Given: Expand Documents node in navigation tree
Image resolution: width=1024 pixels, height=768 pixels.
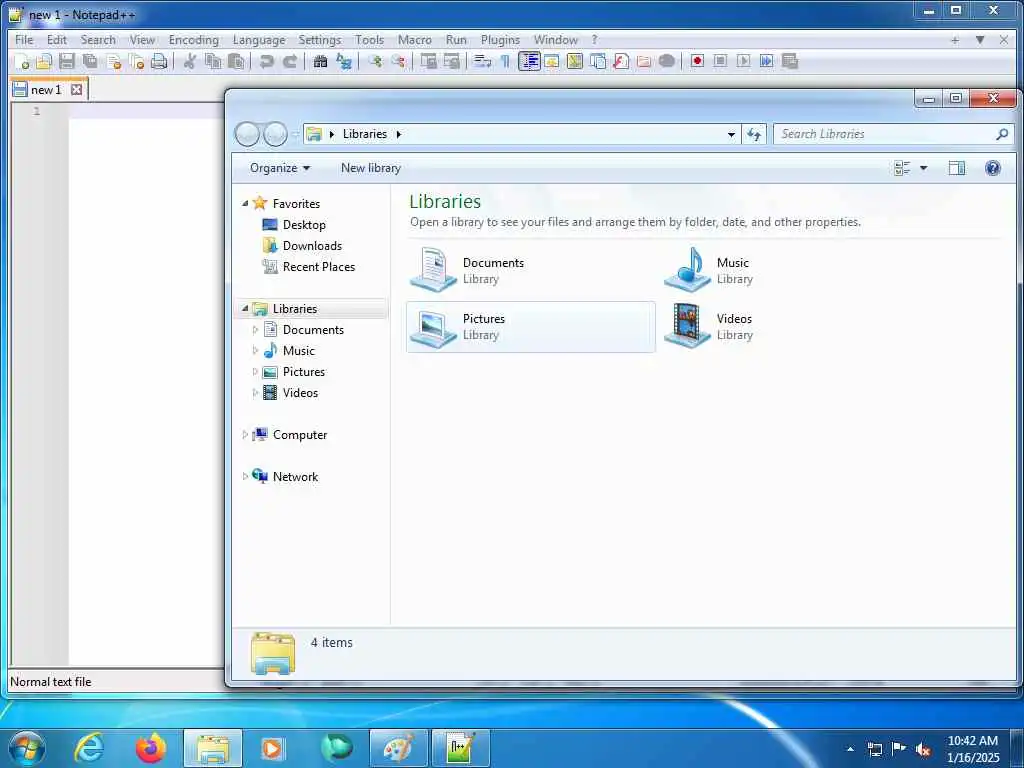Looking at the screenshot, I should pos(255,330).
